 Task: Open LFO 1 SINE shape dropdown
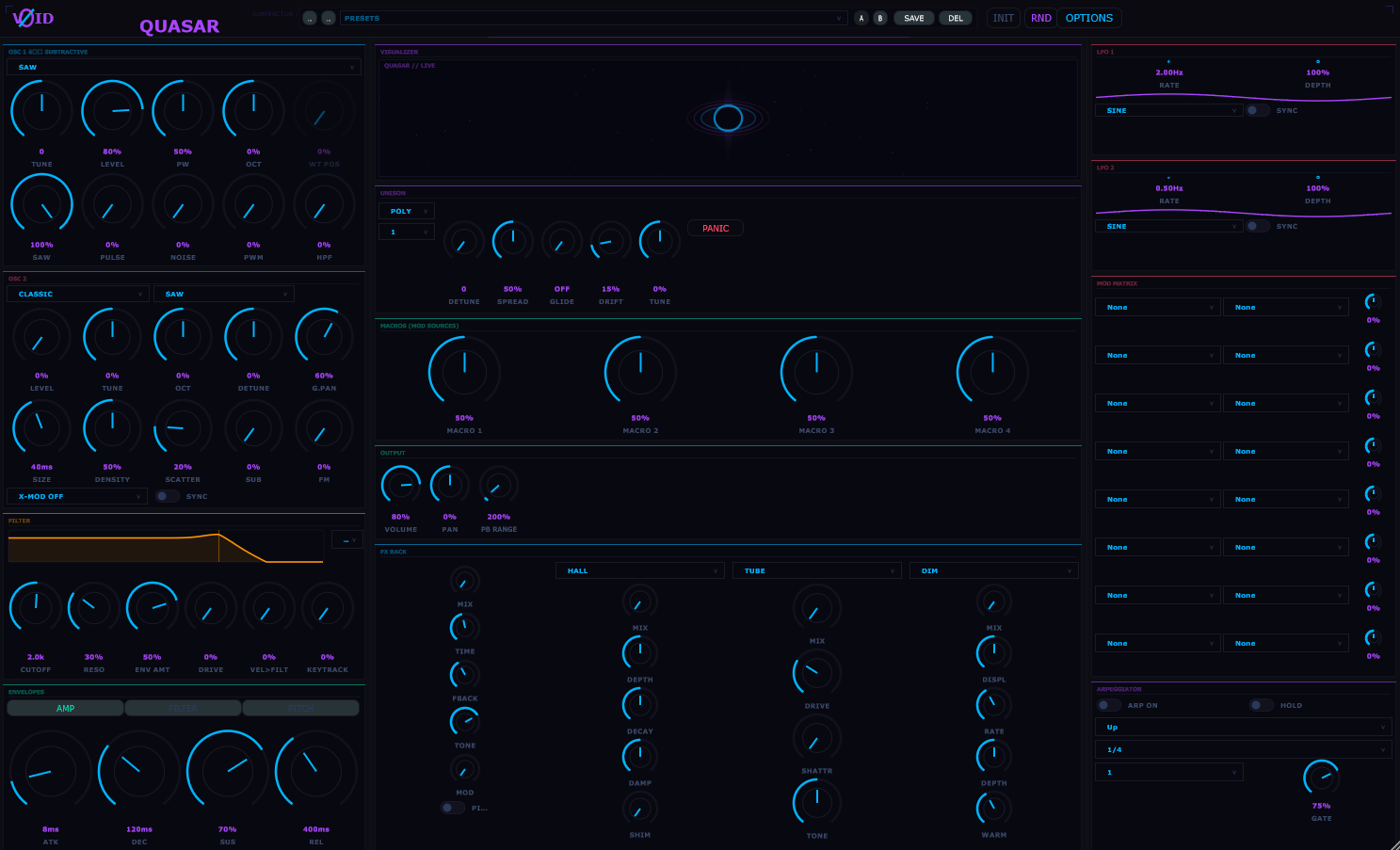coord(1168,110)
